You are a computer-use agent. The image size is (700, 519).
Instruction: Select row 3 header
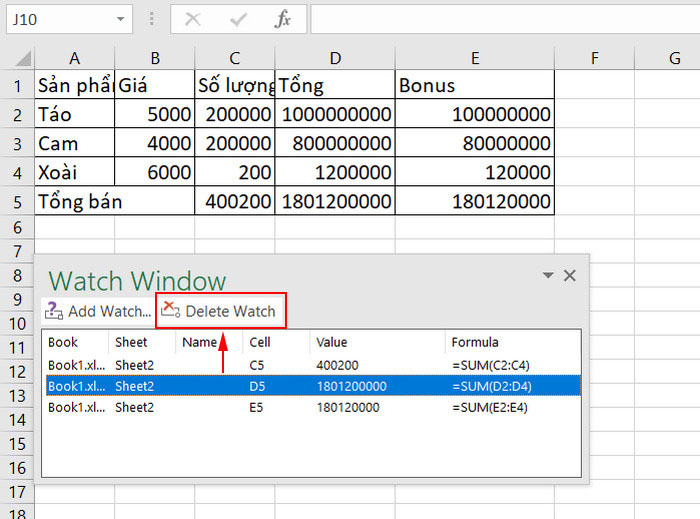17,143
